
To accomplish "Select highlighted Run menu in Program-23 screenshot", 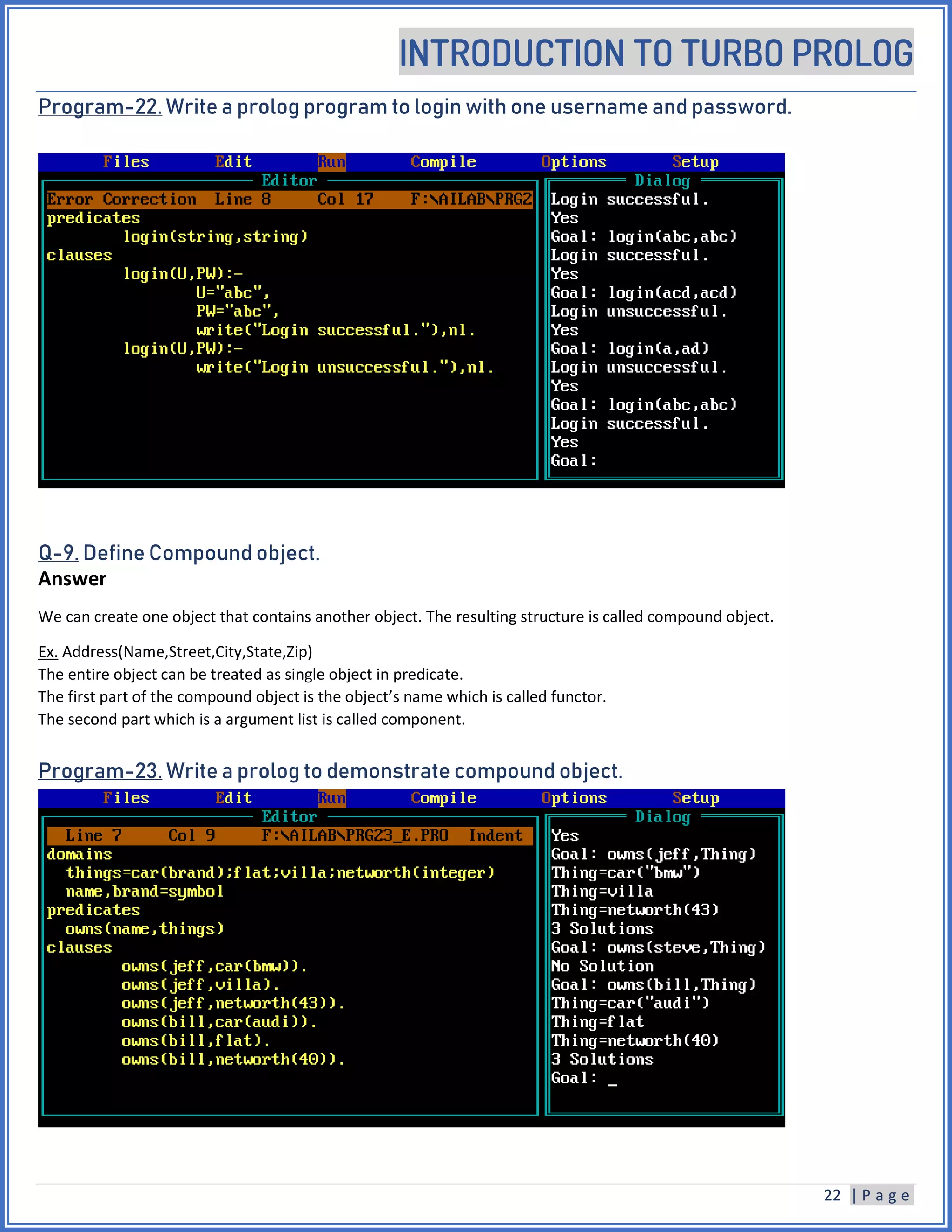I will click(331, 798).
